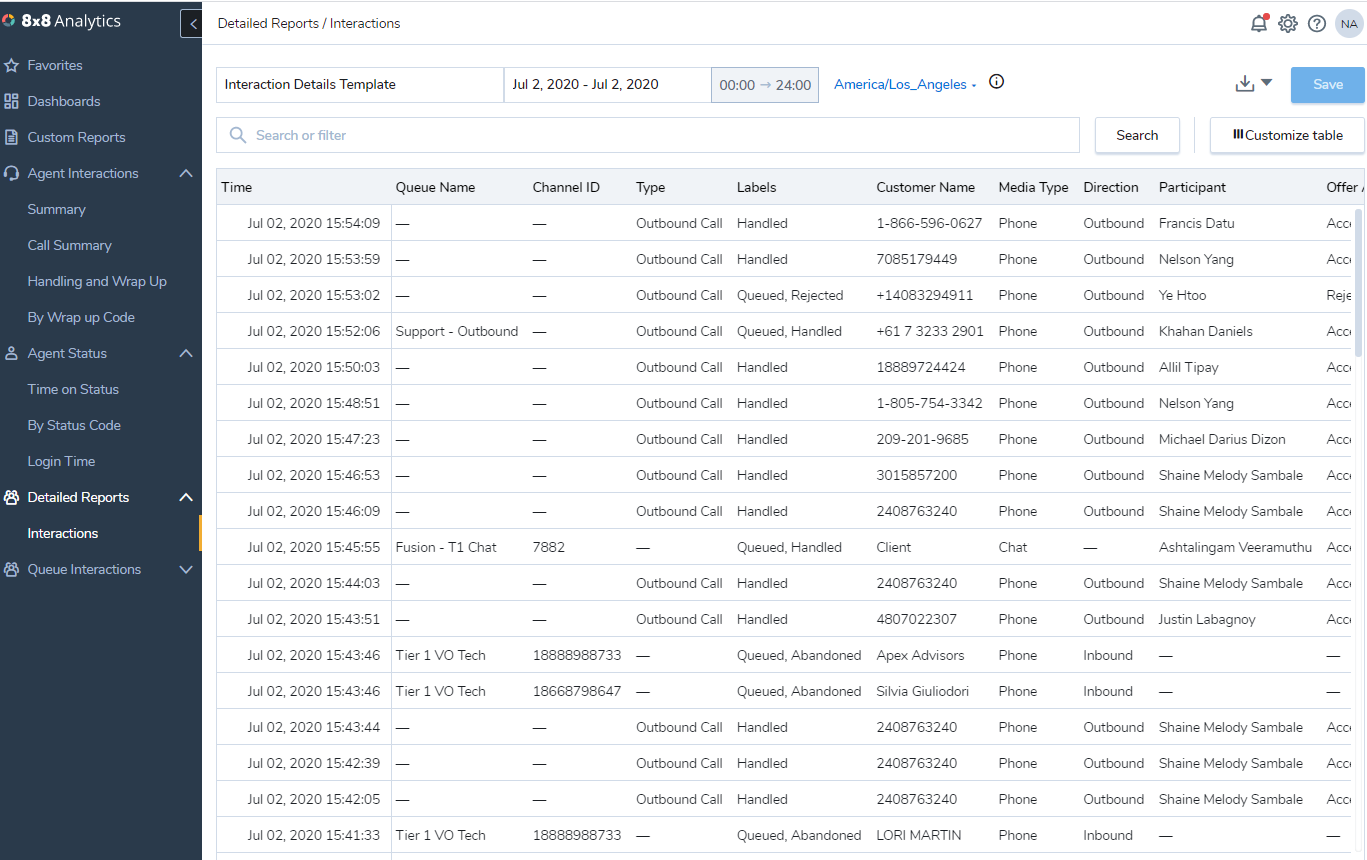The width and height of the screenshot is (1367, 860).
Task: Collapse the sidebar with the arrow button
Action: [192, 23]
